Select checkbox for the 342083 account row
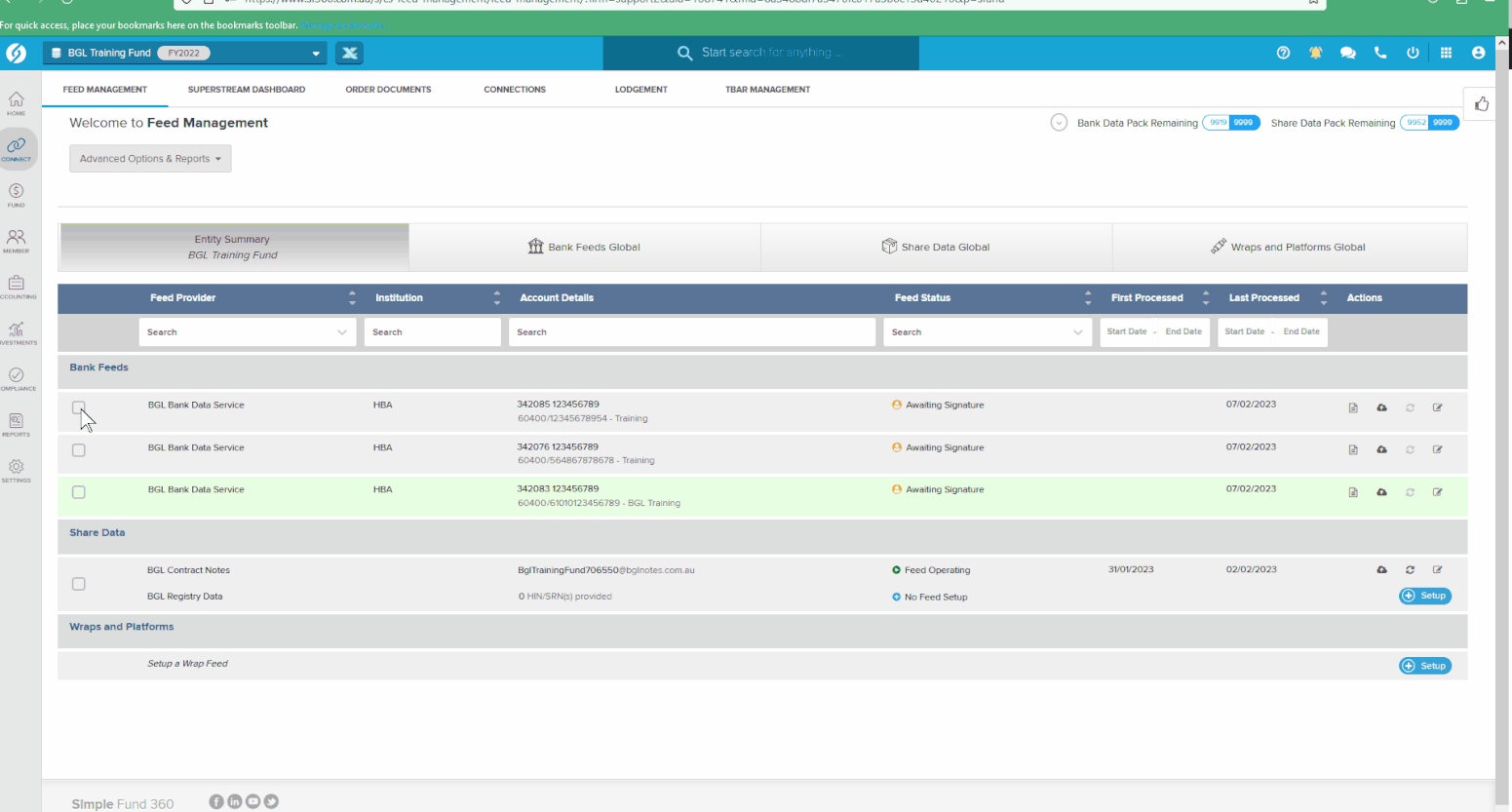 78,492
